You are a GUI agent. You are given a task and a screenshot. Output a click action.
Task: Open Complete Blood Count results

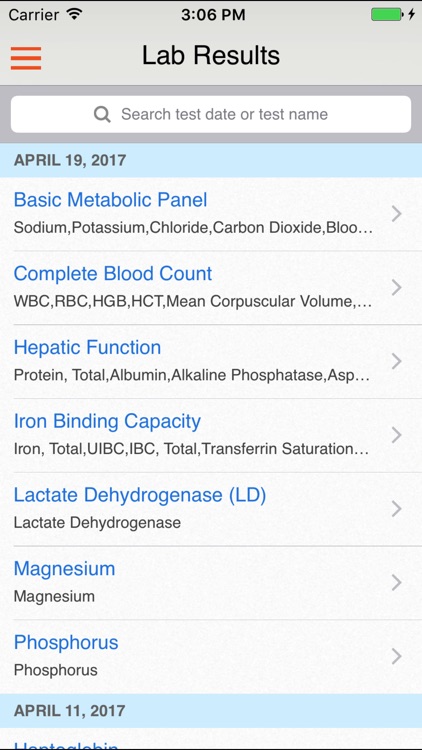[211, 287]
